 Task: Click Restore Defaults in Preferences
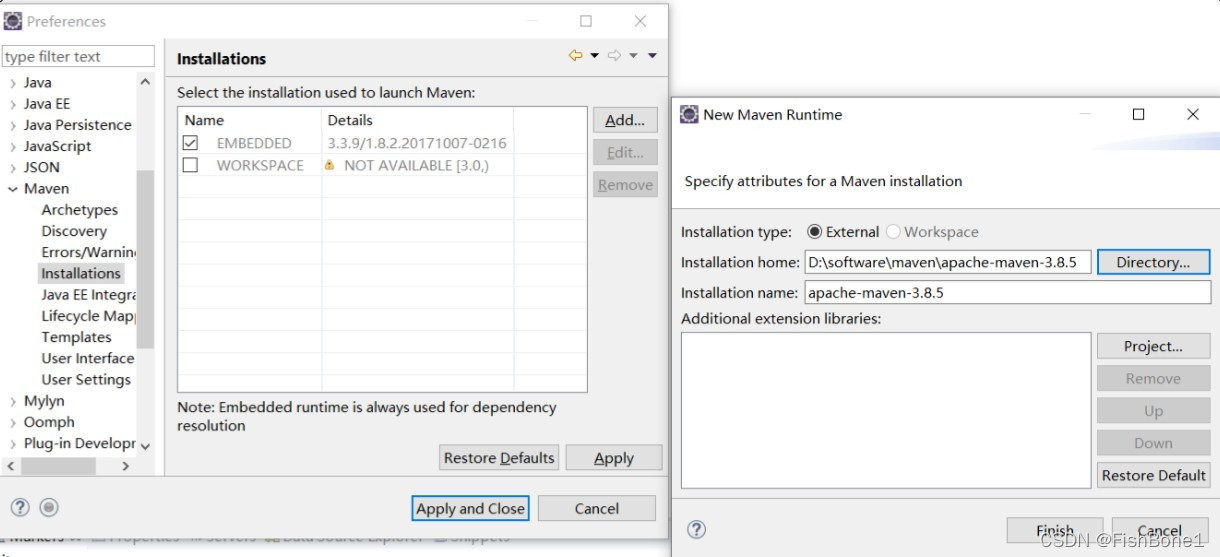tap(499, 458)
